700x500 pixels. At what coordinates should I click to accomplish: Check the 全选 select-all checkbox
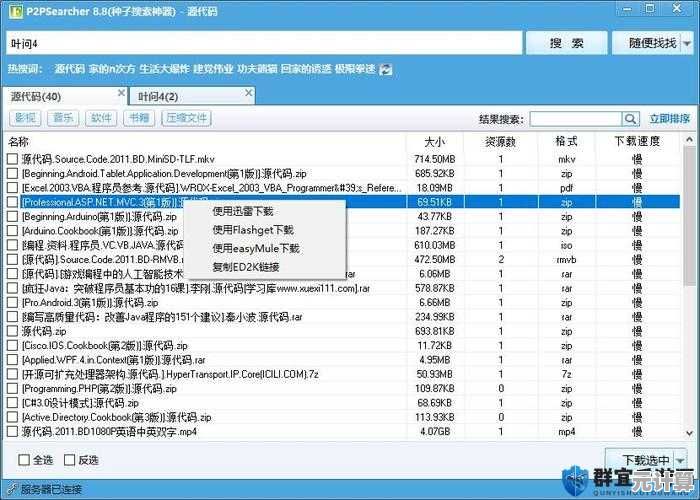(24, 461)
